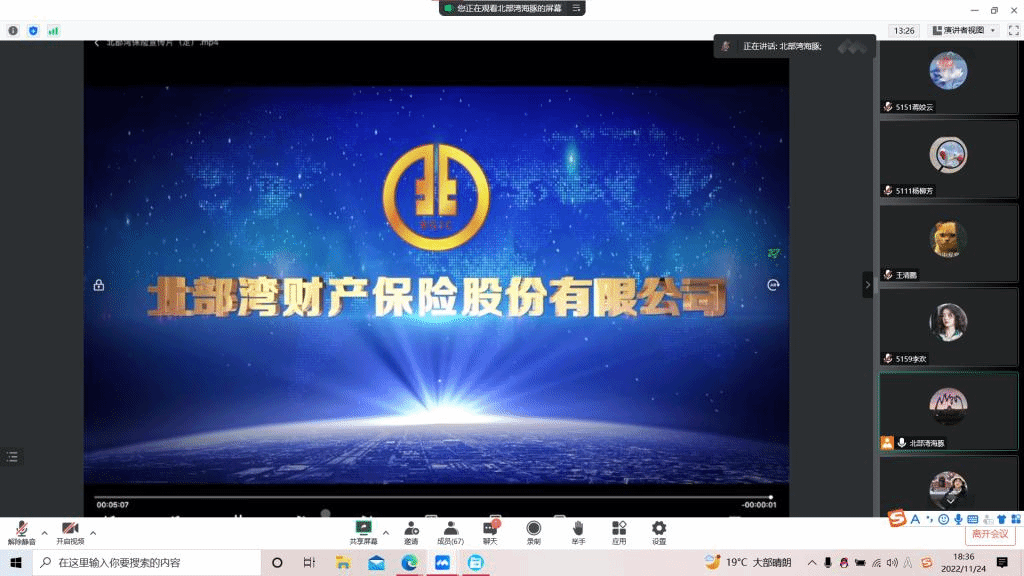Raise hand using the 举手 icon

tap(578, 530)
